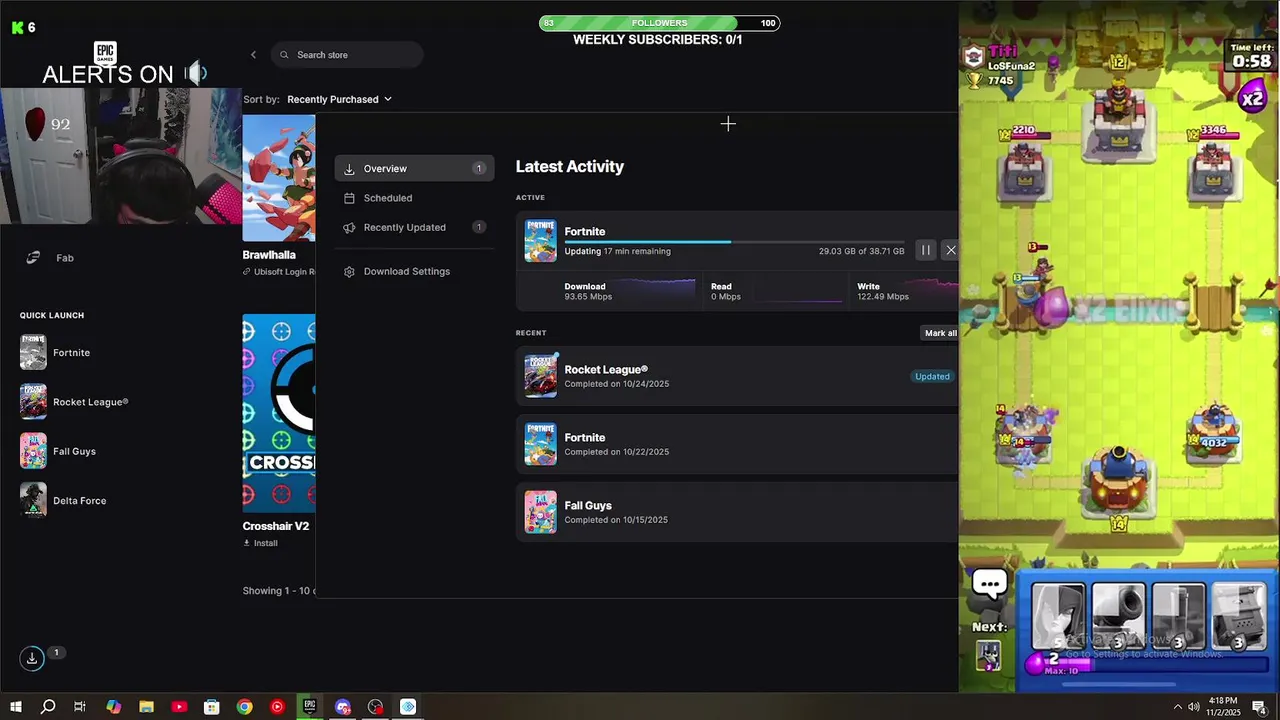Click the Kick logo in stream overlay
Image resolution: width=1280 pixels, height=720 pixels.
coord(17,28)
